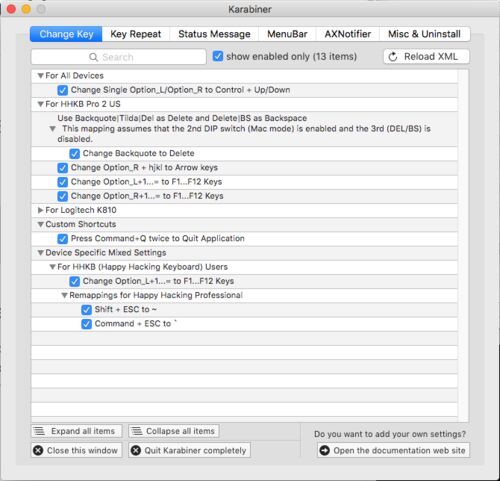Image resolution: width=500 pixels, height=481 pixels.
Task: Click Expand all items button
Action: click(x=77, y=431)
